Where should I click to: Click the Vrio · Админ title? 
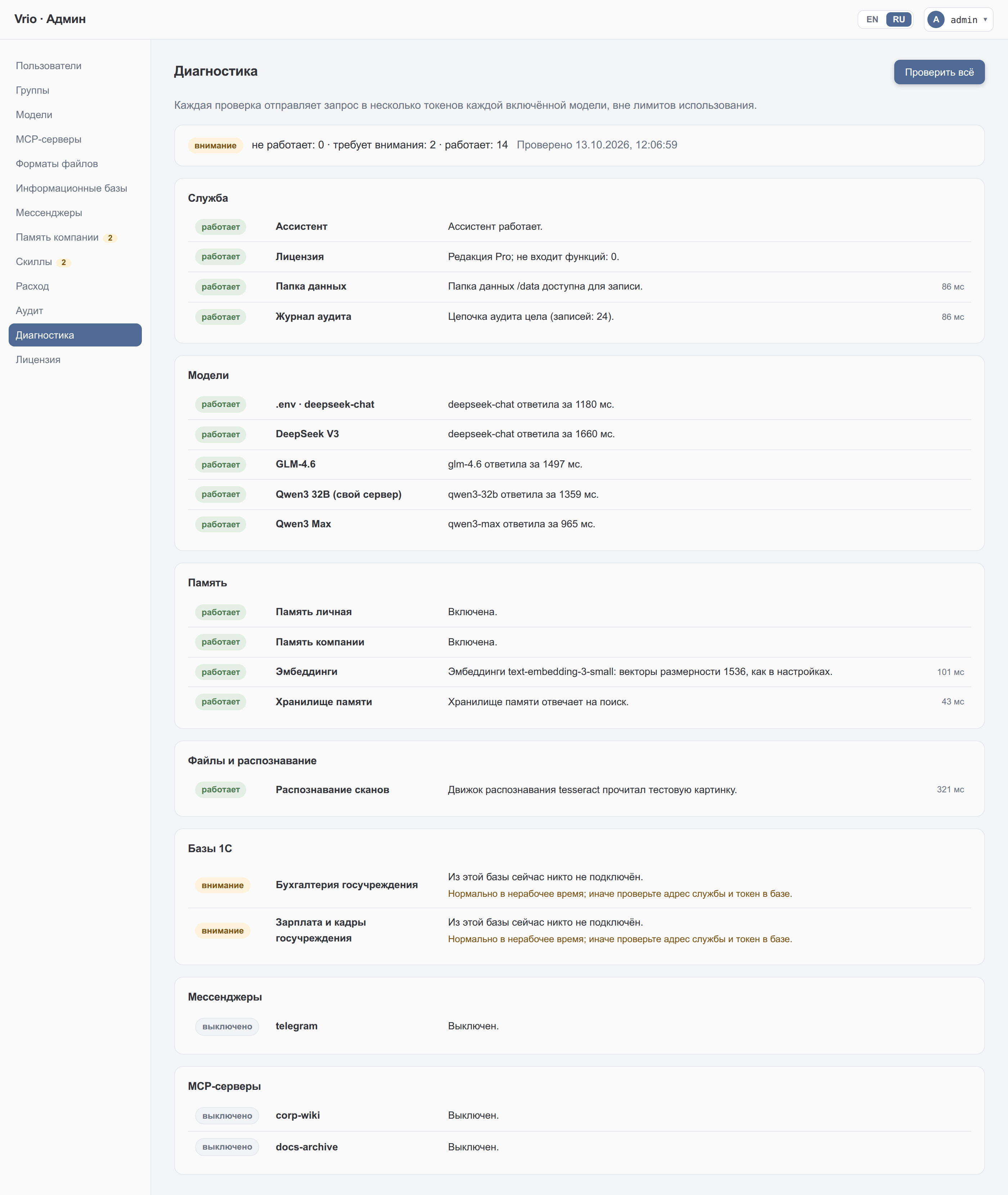coord(50,19)
